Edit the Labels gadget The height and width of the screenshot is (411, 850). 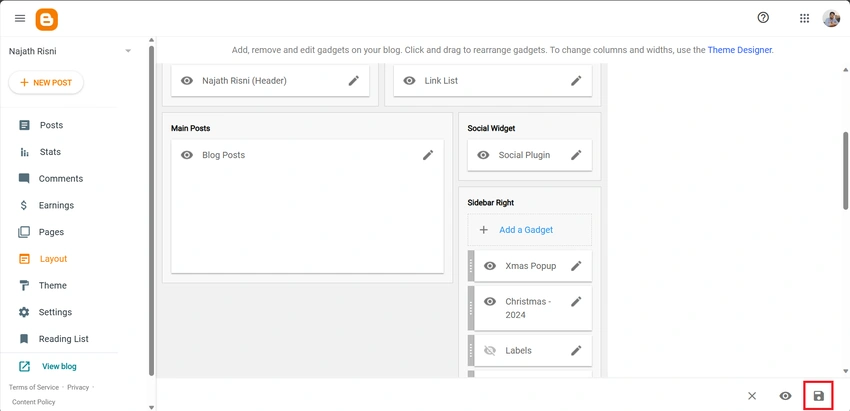pyautogui.click(x=576, y=351)
